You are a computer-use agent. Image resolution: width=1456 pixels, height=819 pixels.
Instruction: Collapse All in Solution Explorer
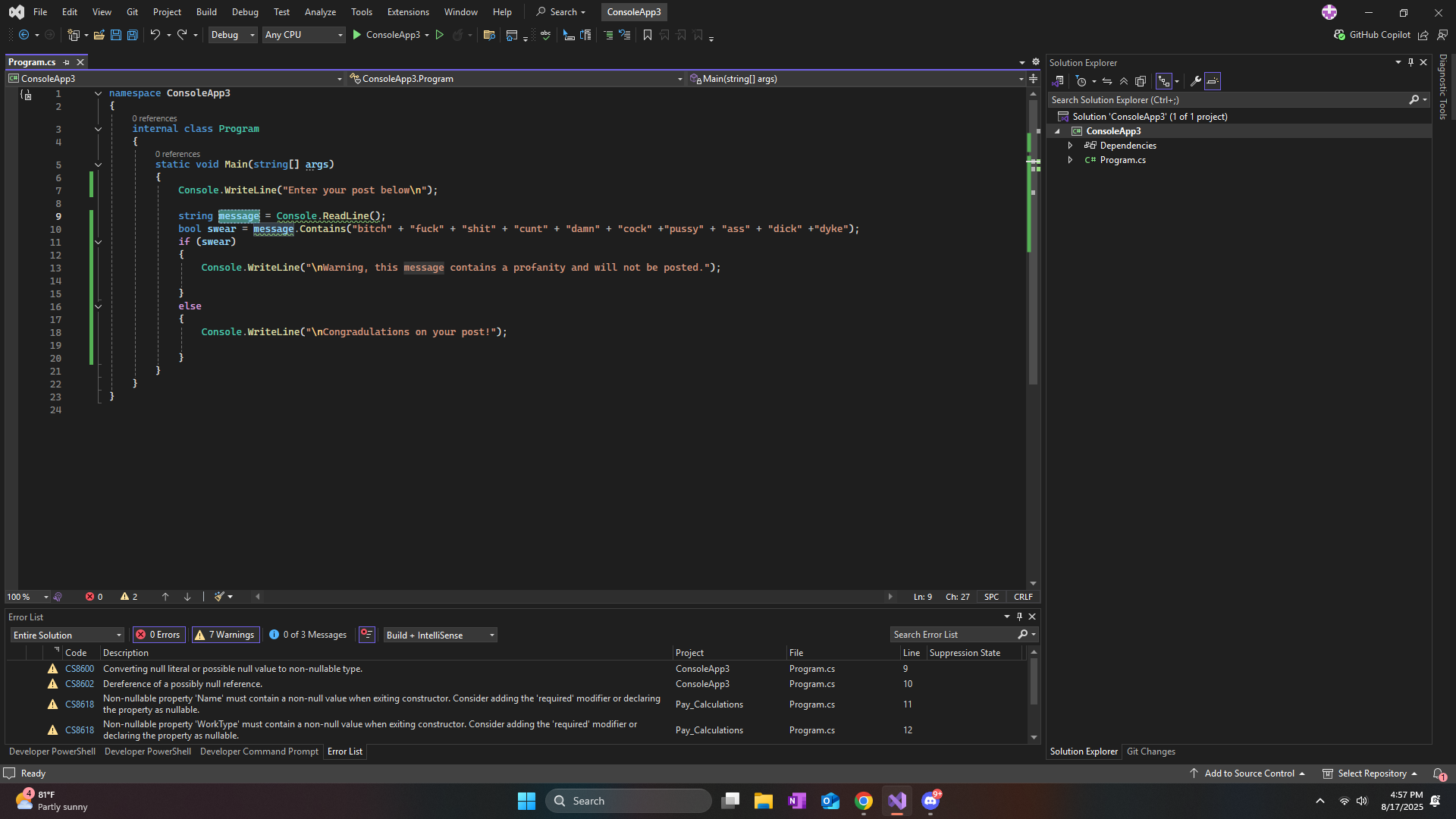coord(1124,81)
